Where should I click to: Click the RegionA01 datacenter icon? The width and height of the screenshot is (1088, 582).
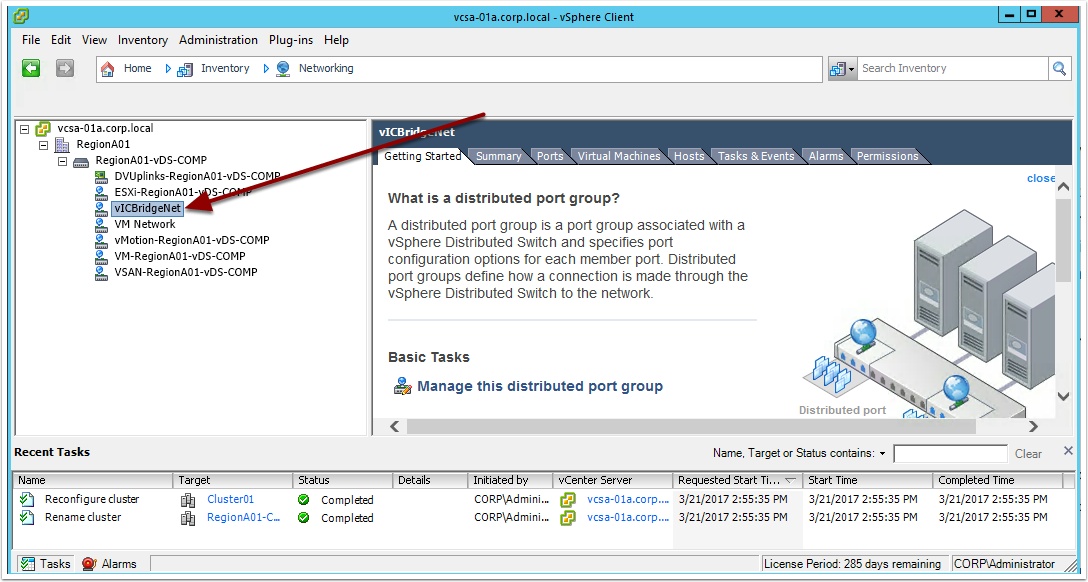coord(62,144)
